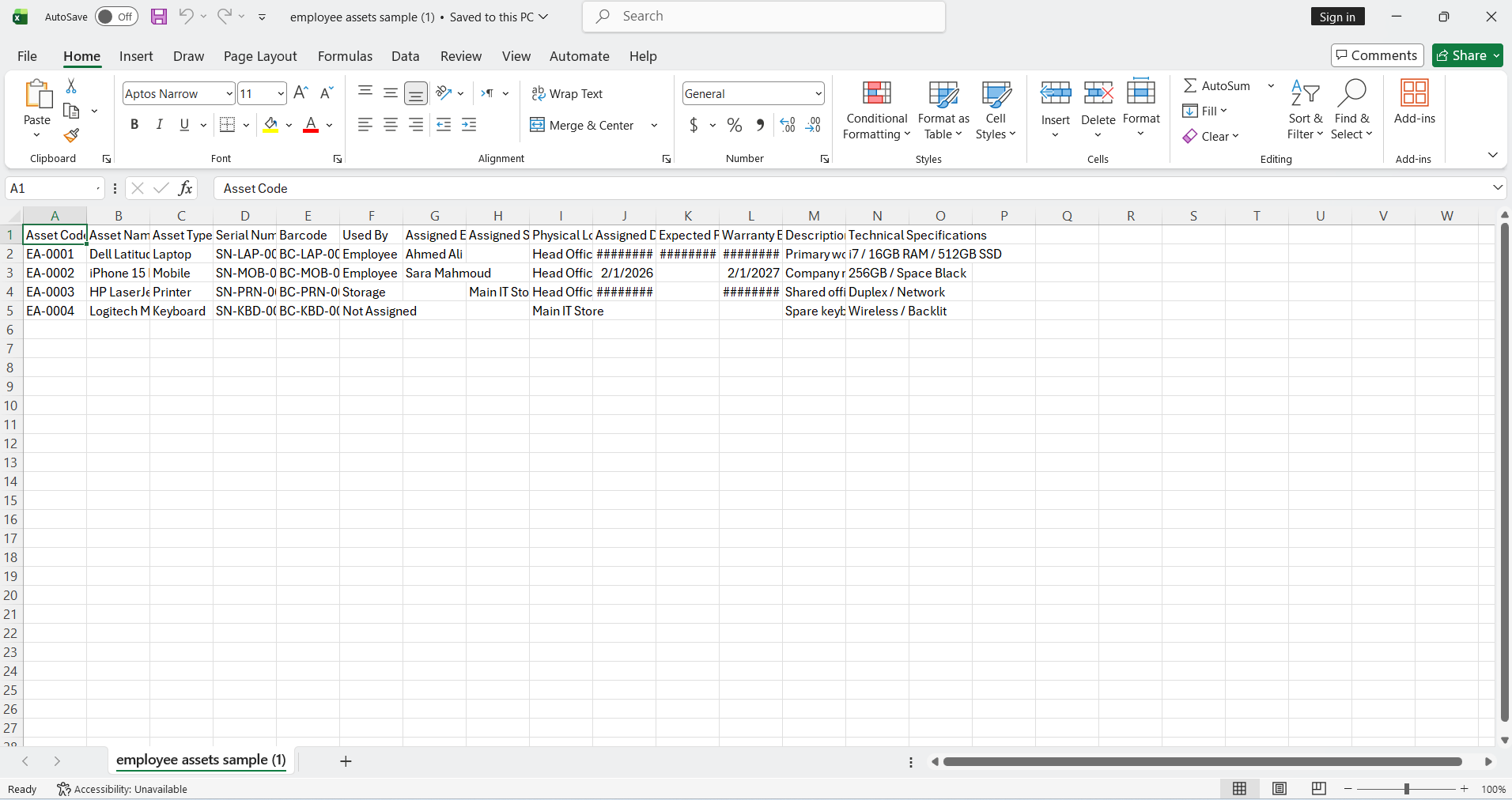This screenshot has width=1512, height=800.
Task: Click the Copy icon in Clipboard group
Action: click(x=71, y=111)
